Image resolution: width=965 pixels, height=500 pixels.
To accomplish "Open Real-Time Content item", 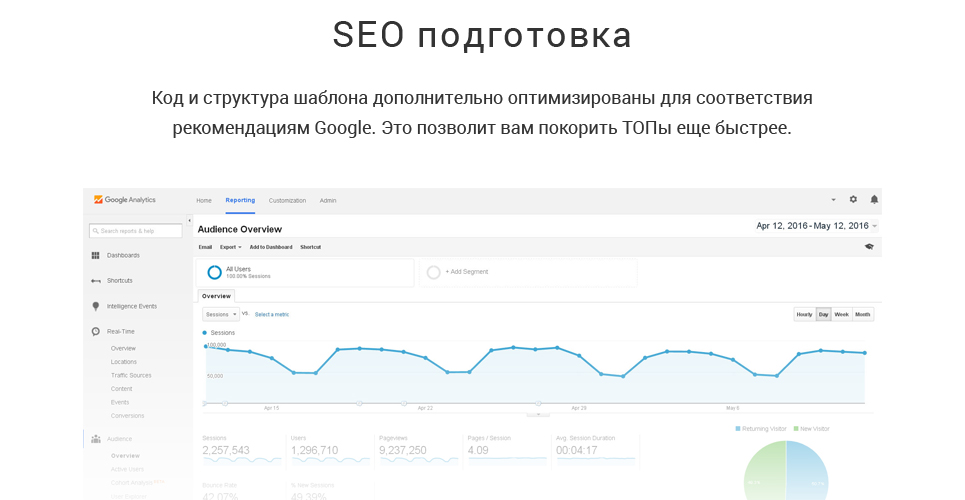I will click(121, 389).
